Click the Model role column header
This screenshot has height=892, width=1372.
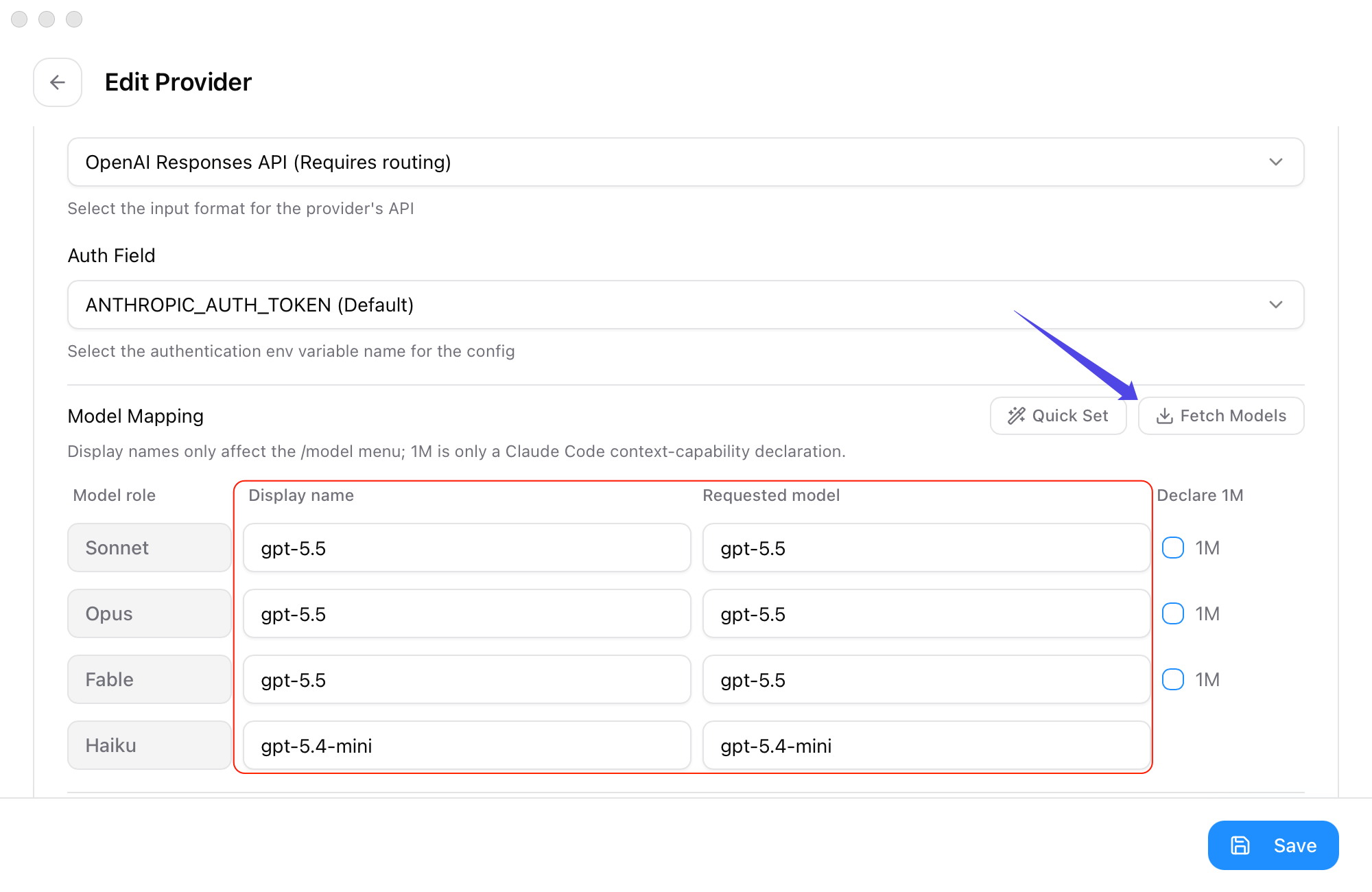point(115,495)
